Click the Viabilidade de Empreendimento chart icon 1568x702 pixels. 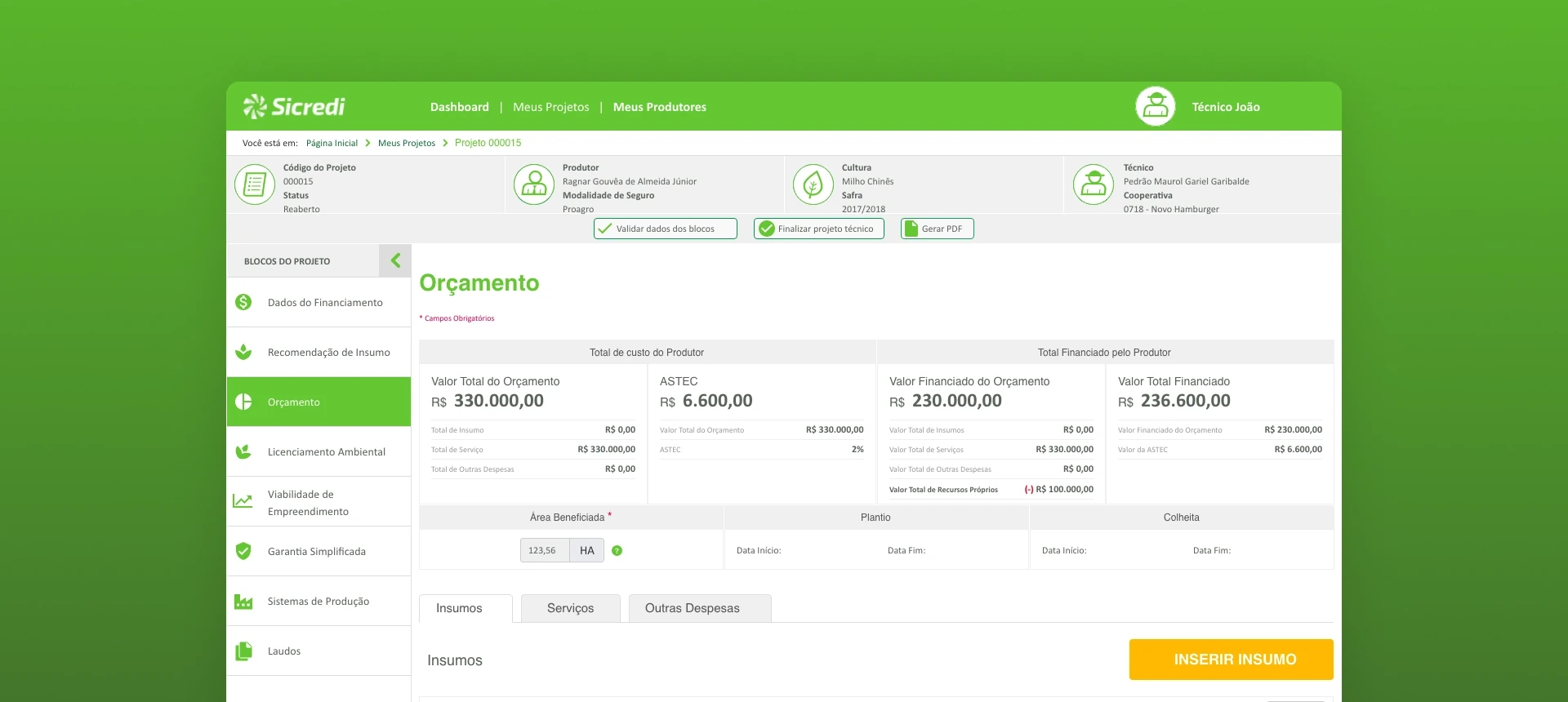pos(243,501)
